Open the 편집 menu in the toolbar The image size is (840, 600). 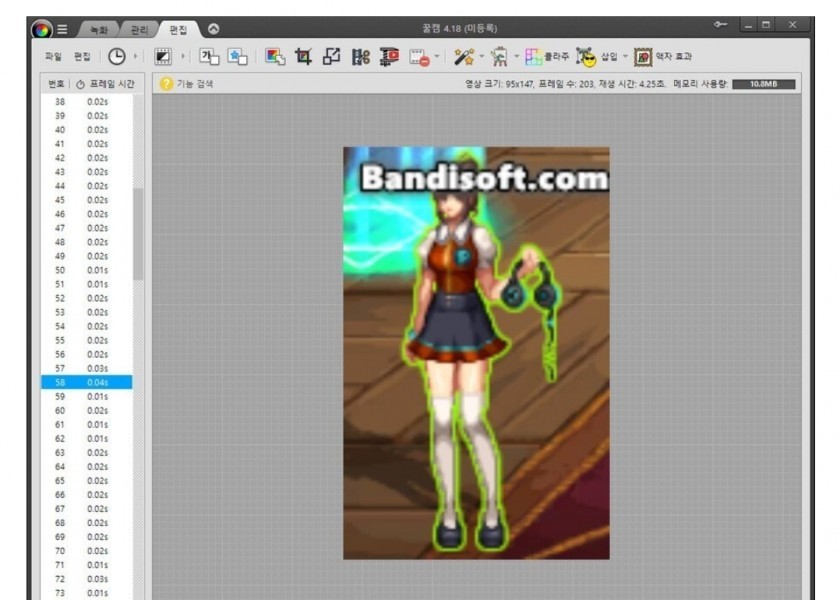(82, 57)
